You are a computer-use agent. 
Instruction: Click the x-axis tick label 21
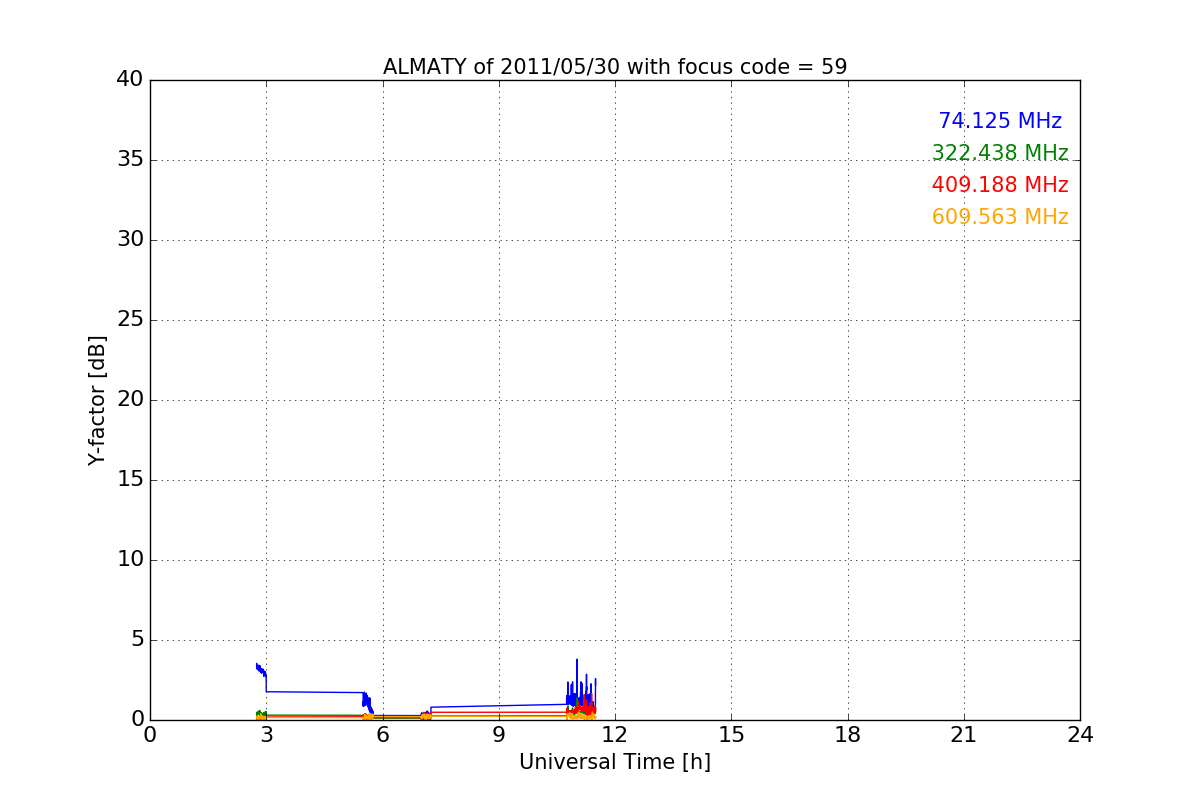click(x=964, y=735)
